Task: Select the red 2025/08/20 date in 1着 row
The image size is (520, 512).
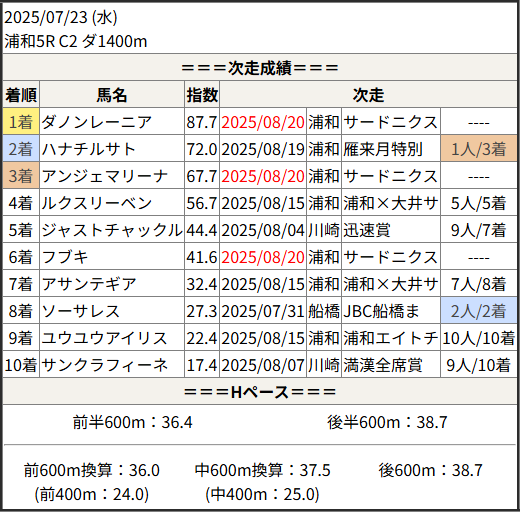Action: 263,122
